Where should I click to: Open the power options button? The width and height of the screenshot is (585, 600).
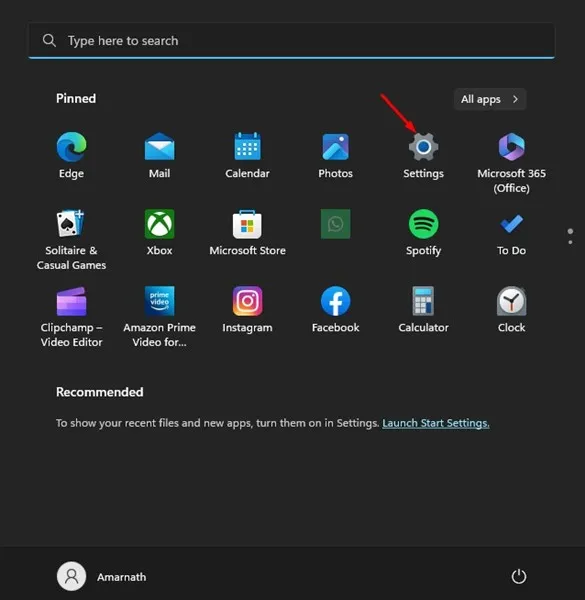click(x=519, y=577)
